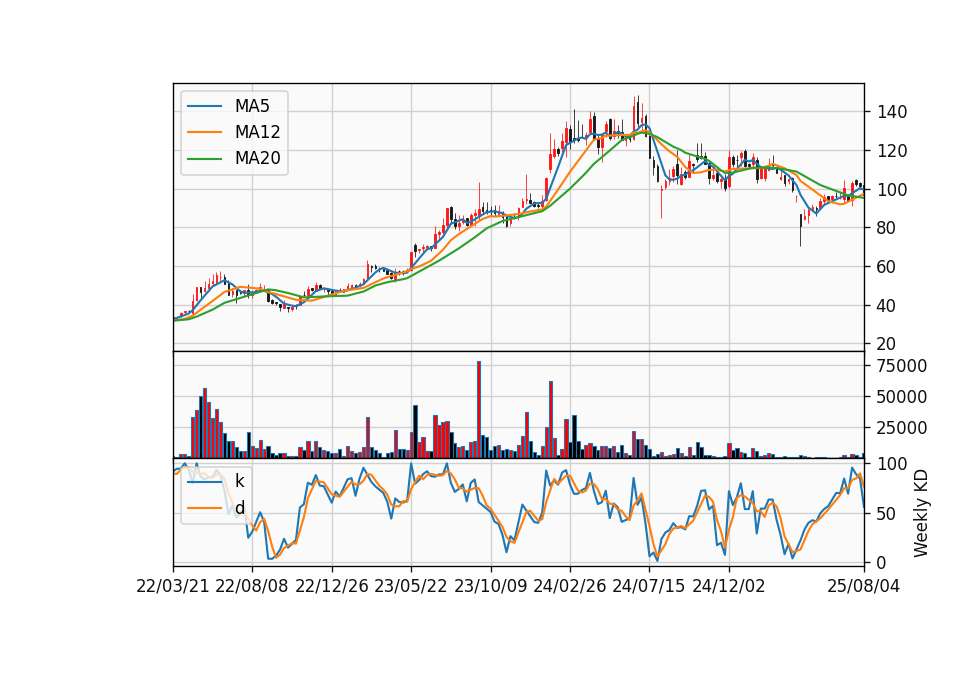The height and width of the screenshot is (690, 960).
Task: Click the d legend label
Action: pyautogui.click(x=240, y=508)
